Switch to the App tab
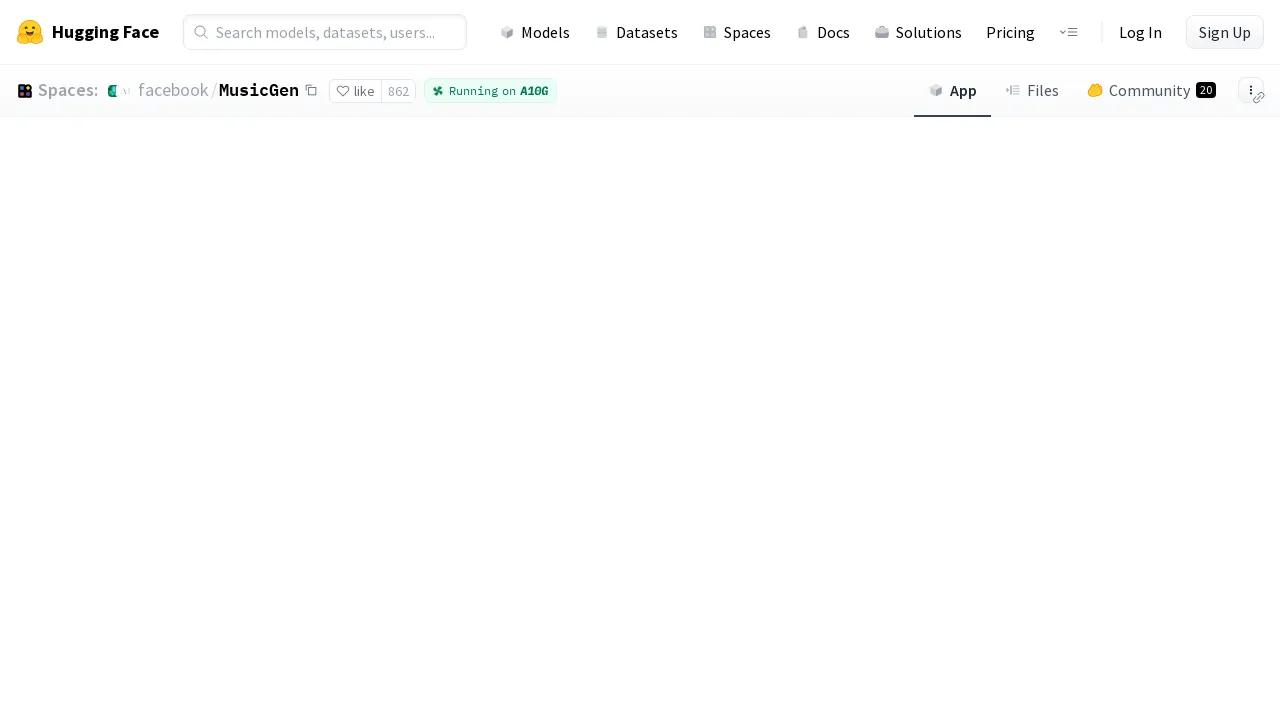Screen dimensions: 1280x720 952,90
